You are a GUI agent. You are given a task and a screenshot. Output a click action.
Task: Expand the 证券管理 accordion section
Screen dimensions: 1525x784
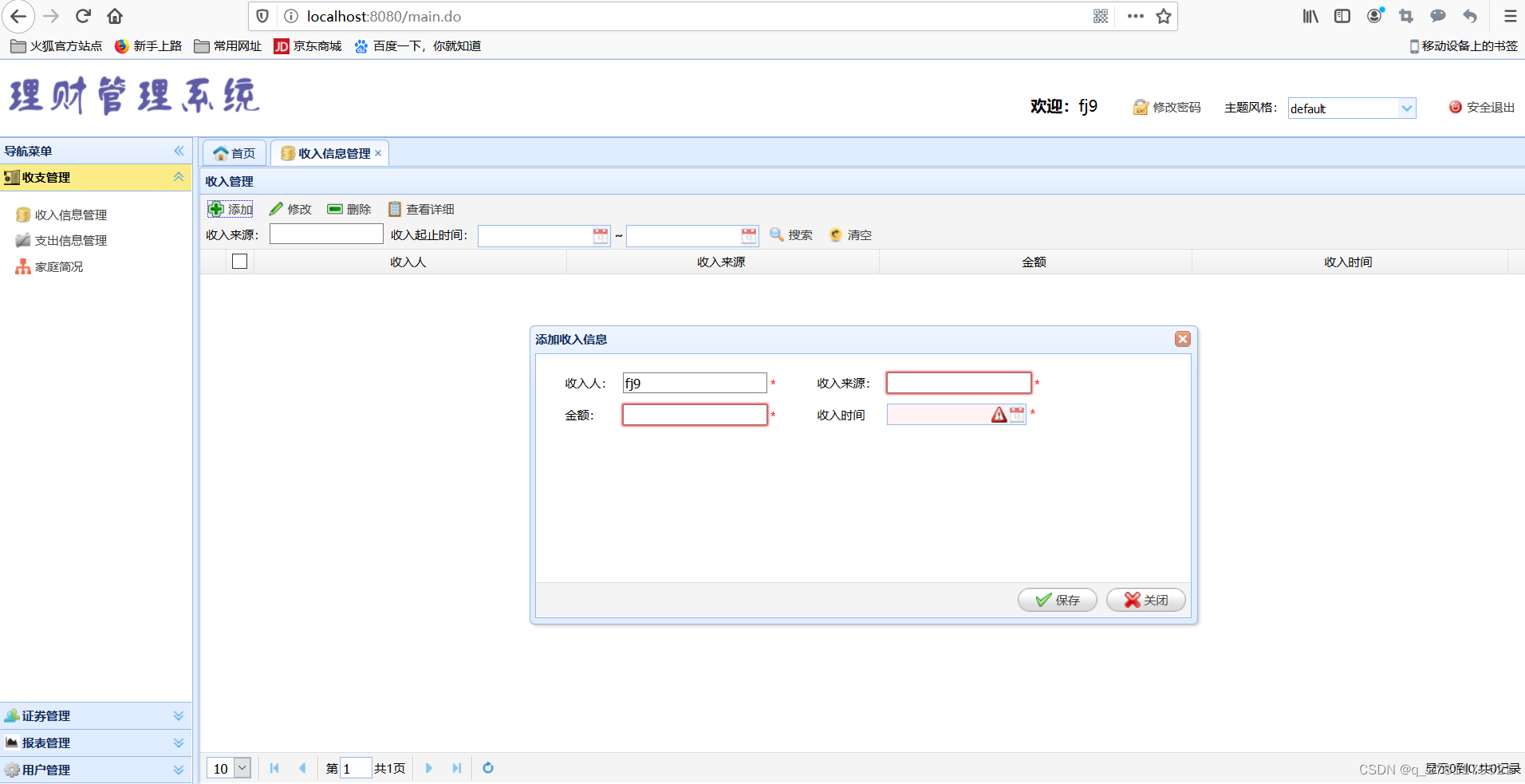[179, 715]
